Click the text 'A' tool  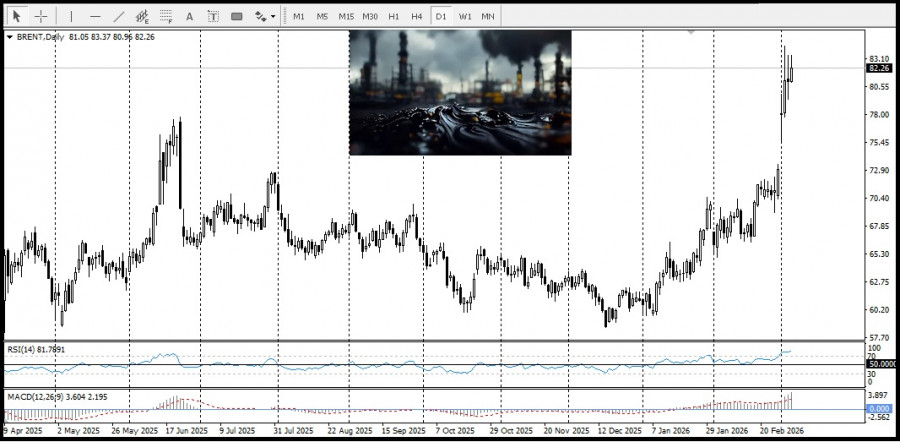click(x=190, y=16)
